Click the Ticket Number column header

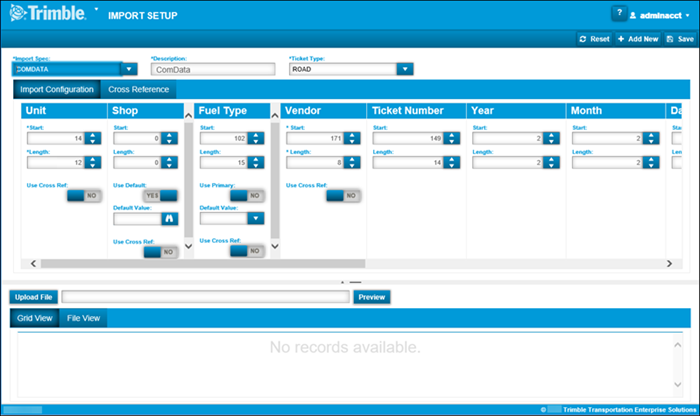point(416,111)
